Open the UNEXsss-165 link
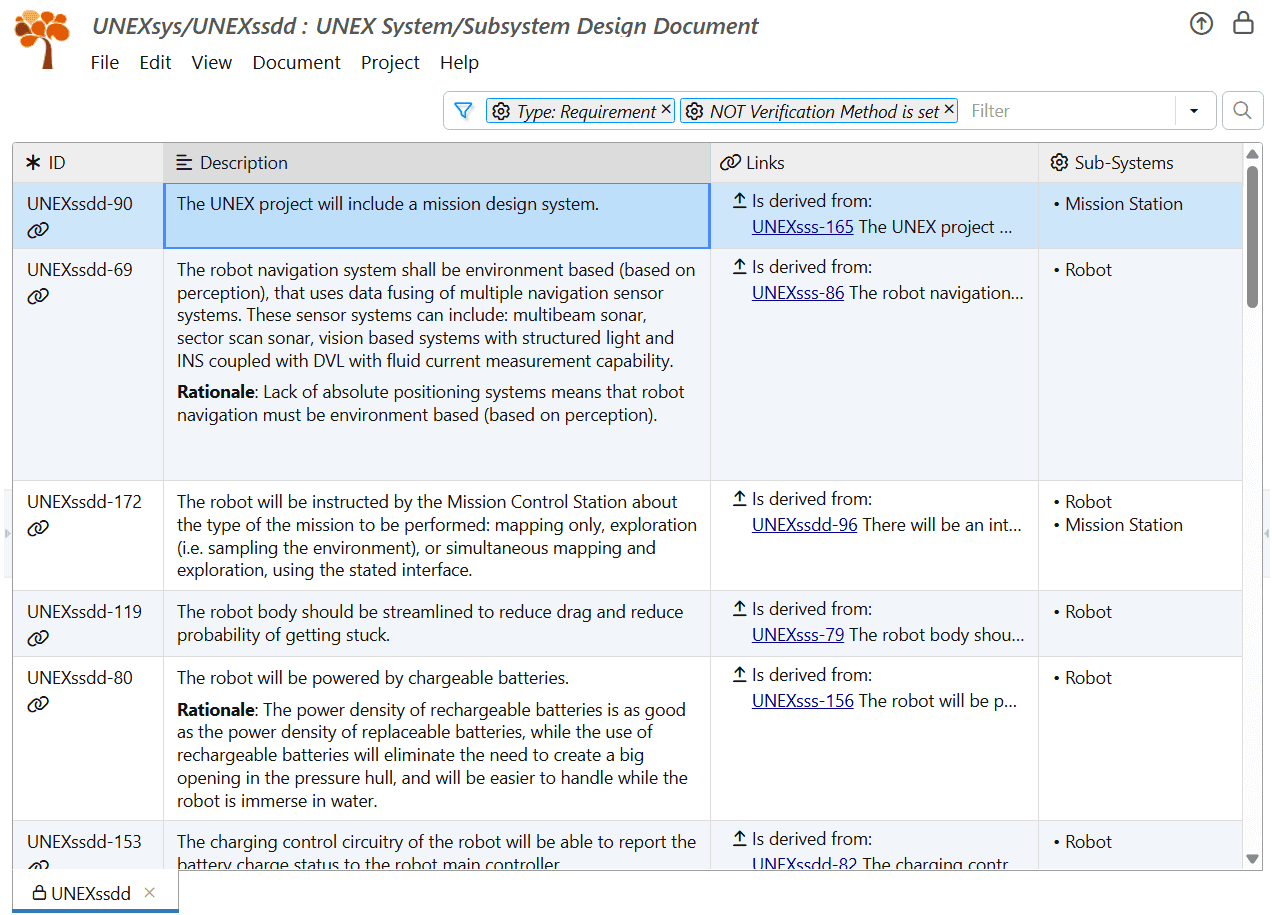 click(803, 227)
